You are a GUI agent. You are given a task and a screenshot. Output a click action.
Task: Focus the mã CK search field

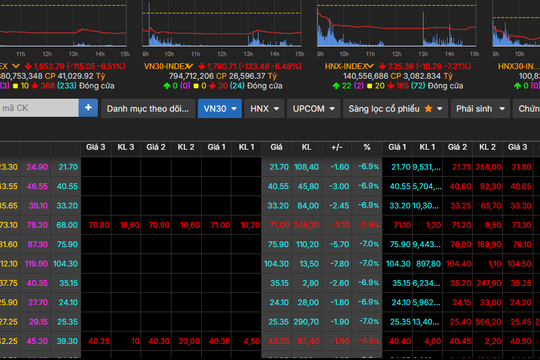[x=39, y=108]
